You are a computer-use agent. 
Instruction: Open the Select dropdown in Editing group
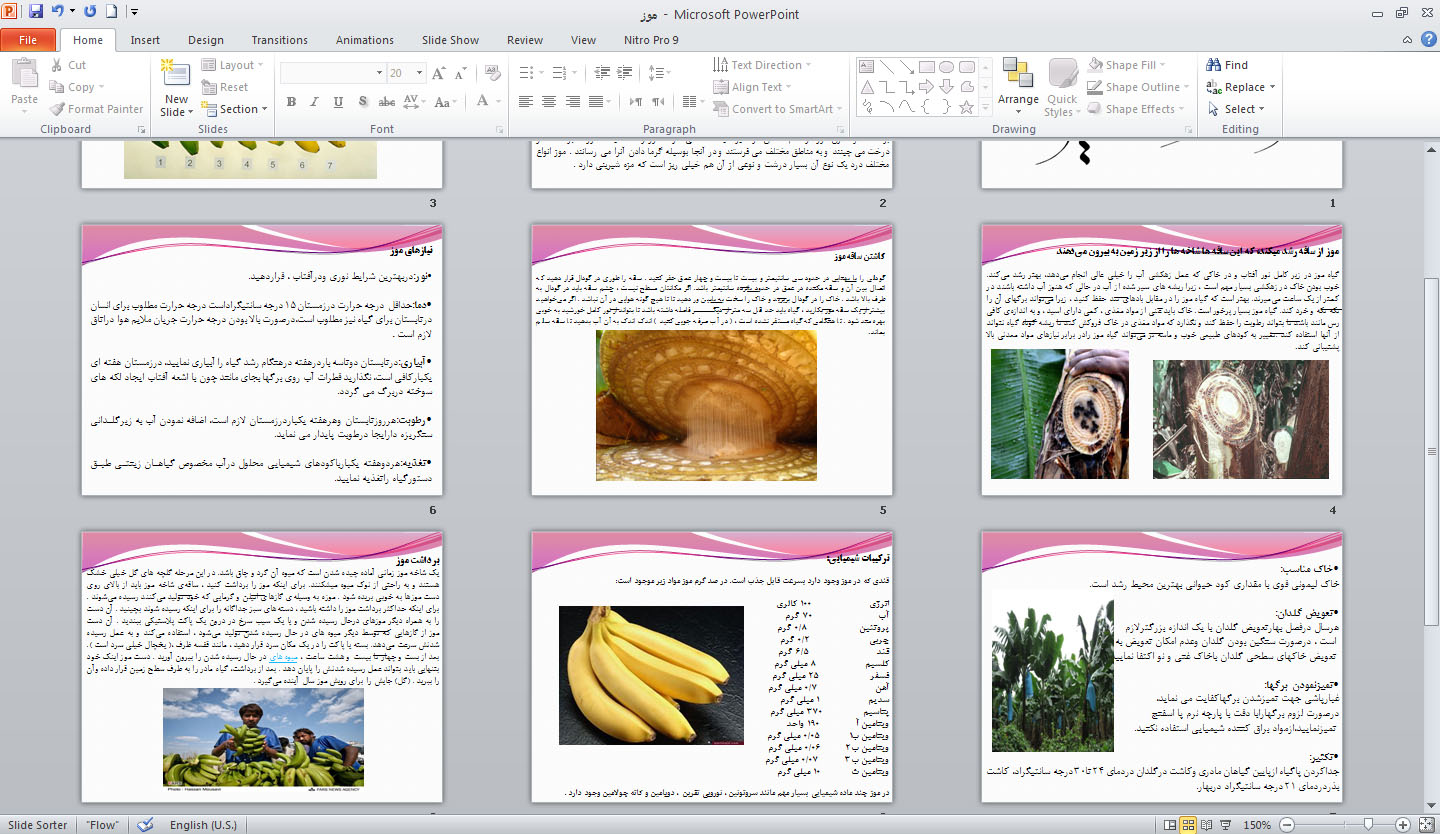1238,109
